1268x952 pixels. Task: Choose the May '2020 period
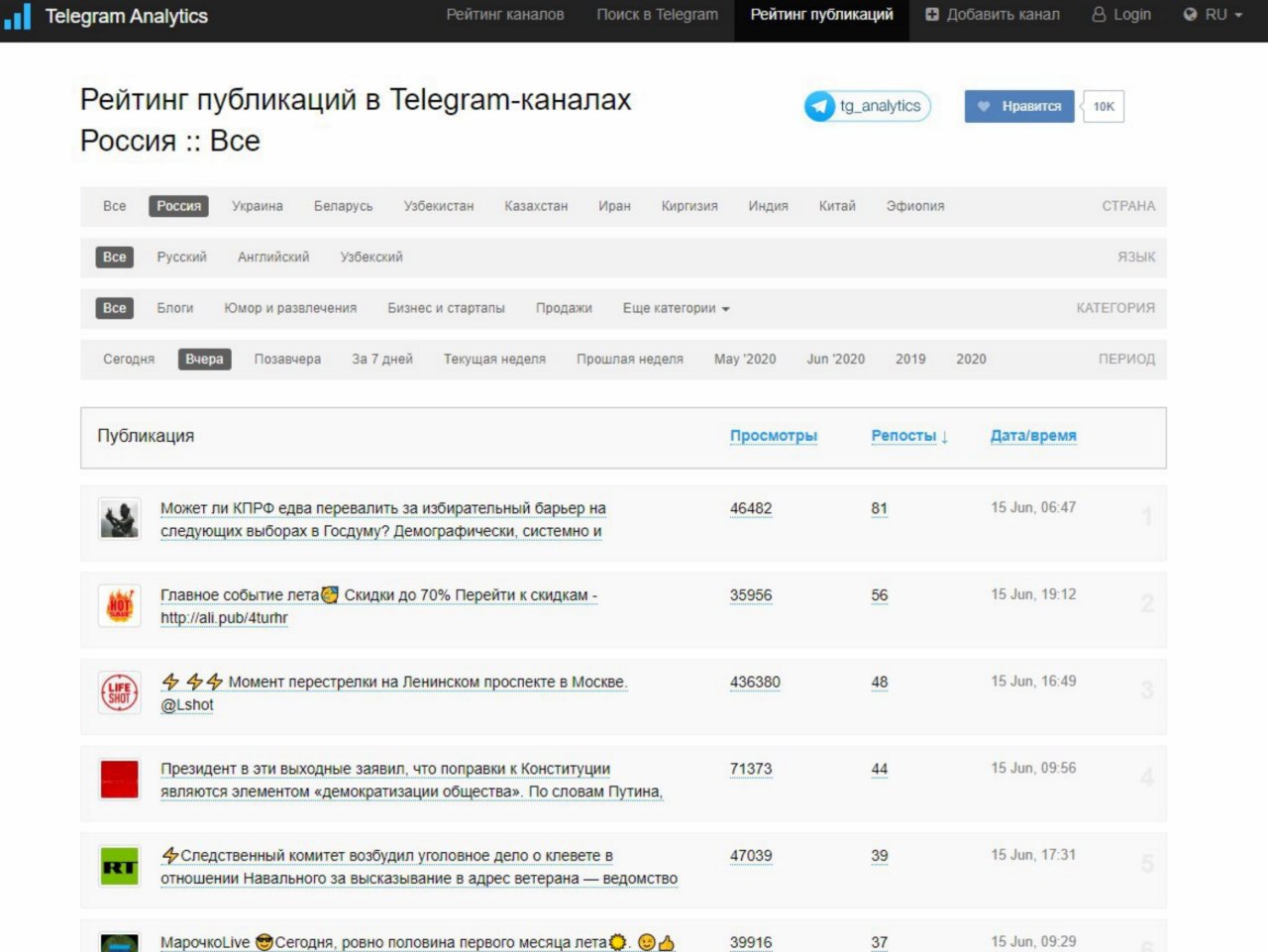745,359
